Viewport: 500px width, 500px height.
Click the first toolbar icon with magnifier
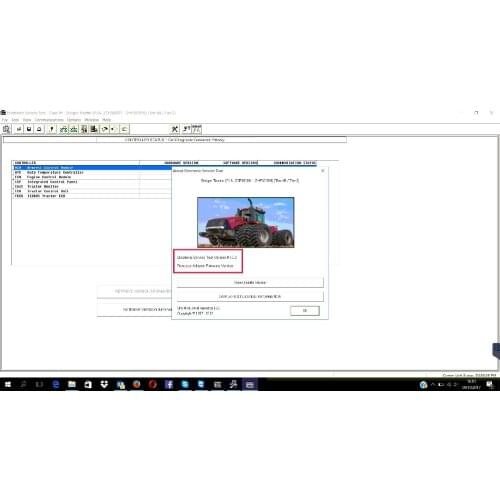(x=7, y=129)
